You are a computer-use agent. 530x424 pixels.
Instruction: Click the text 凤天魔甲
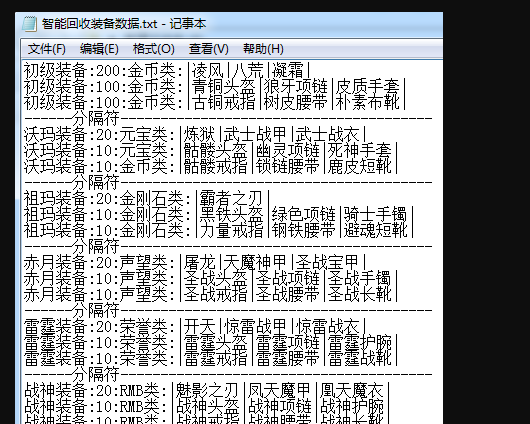point(280,391)
